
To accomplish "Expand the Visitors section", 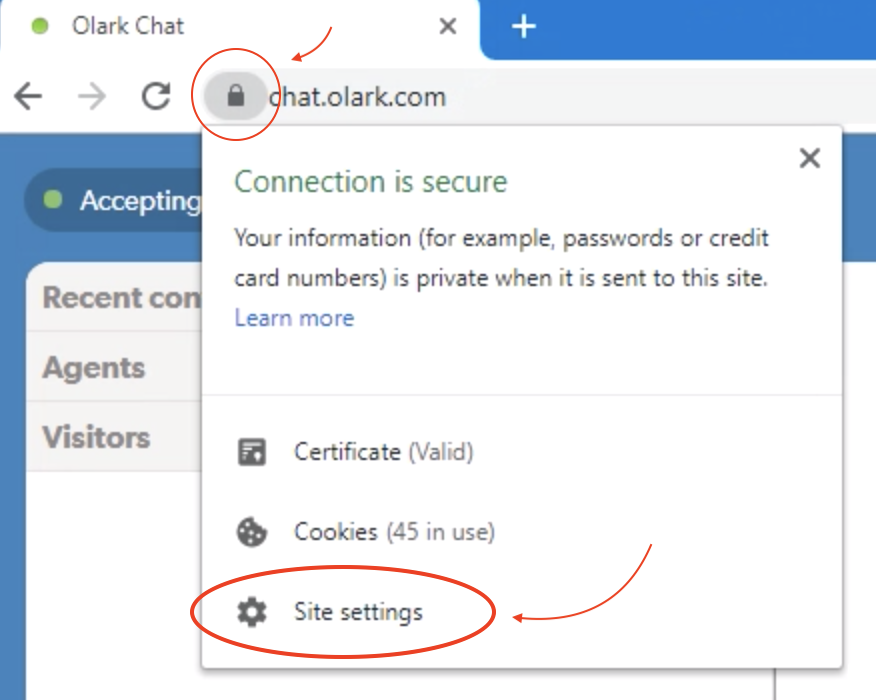I will click(114, 437).
